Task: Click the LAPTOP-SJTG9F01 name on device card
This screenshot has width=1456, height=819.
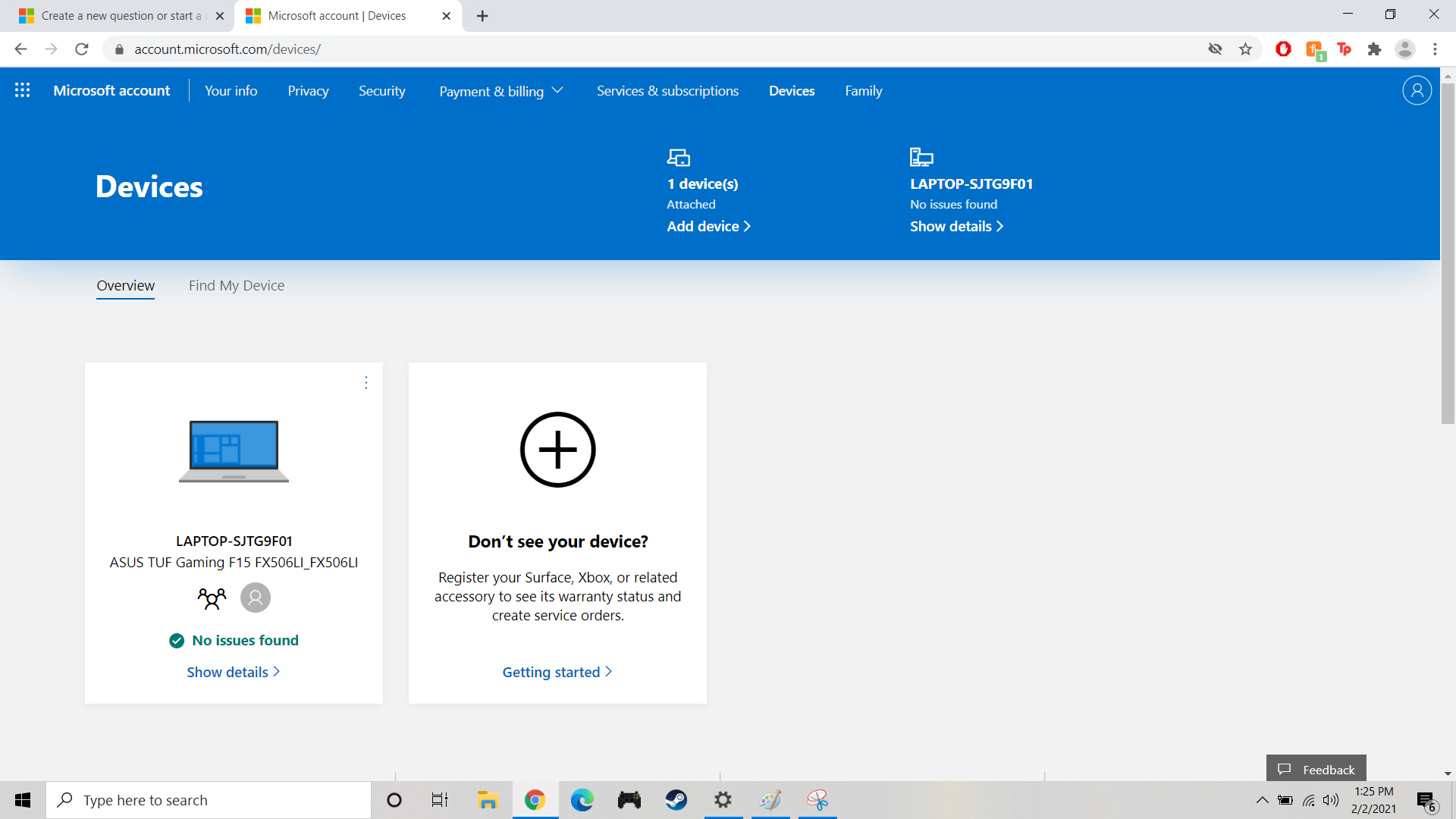Action: point(234,541)
